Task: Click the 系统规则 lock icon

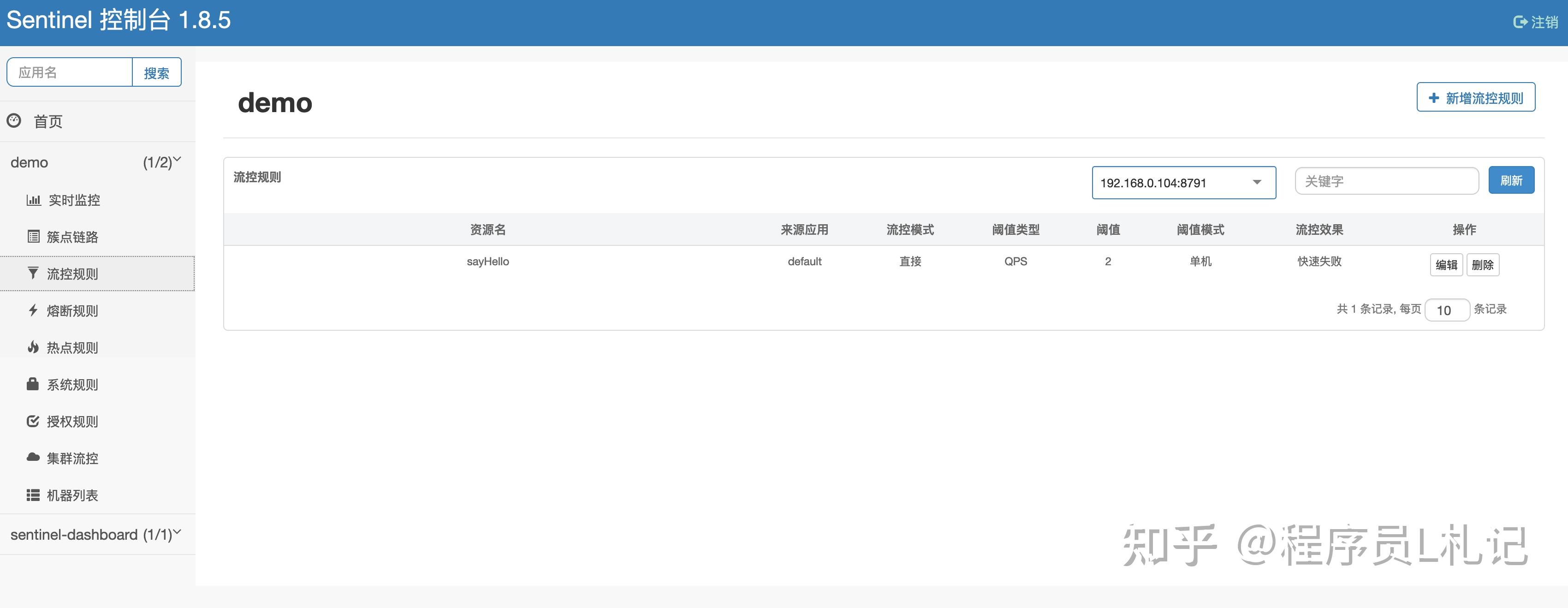Action: coord(33,384)
